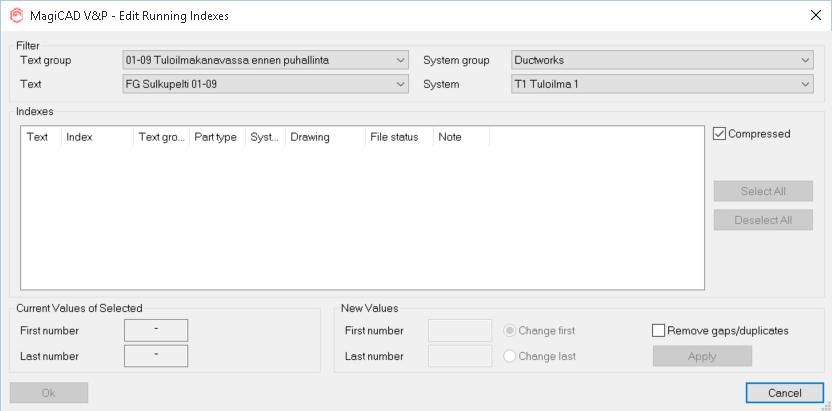This screenshot has height=411, width=832.
Task: Open the System group dropdown showing Ductworks
Action: coord(662,60)
